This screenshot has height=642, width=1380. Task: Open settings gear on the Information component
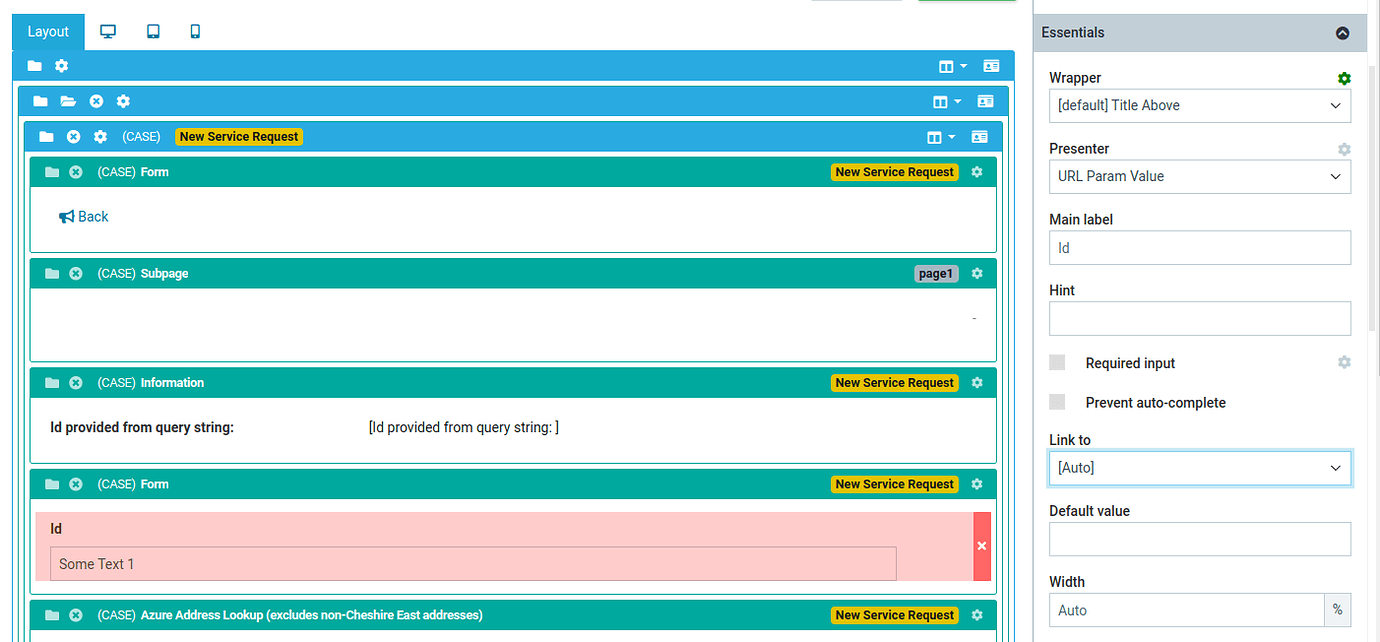pyautogui.click(x=977, y=382)
